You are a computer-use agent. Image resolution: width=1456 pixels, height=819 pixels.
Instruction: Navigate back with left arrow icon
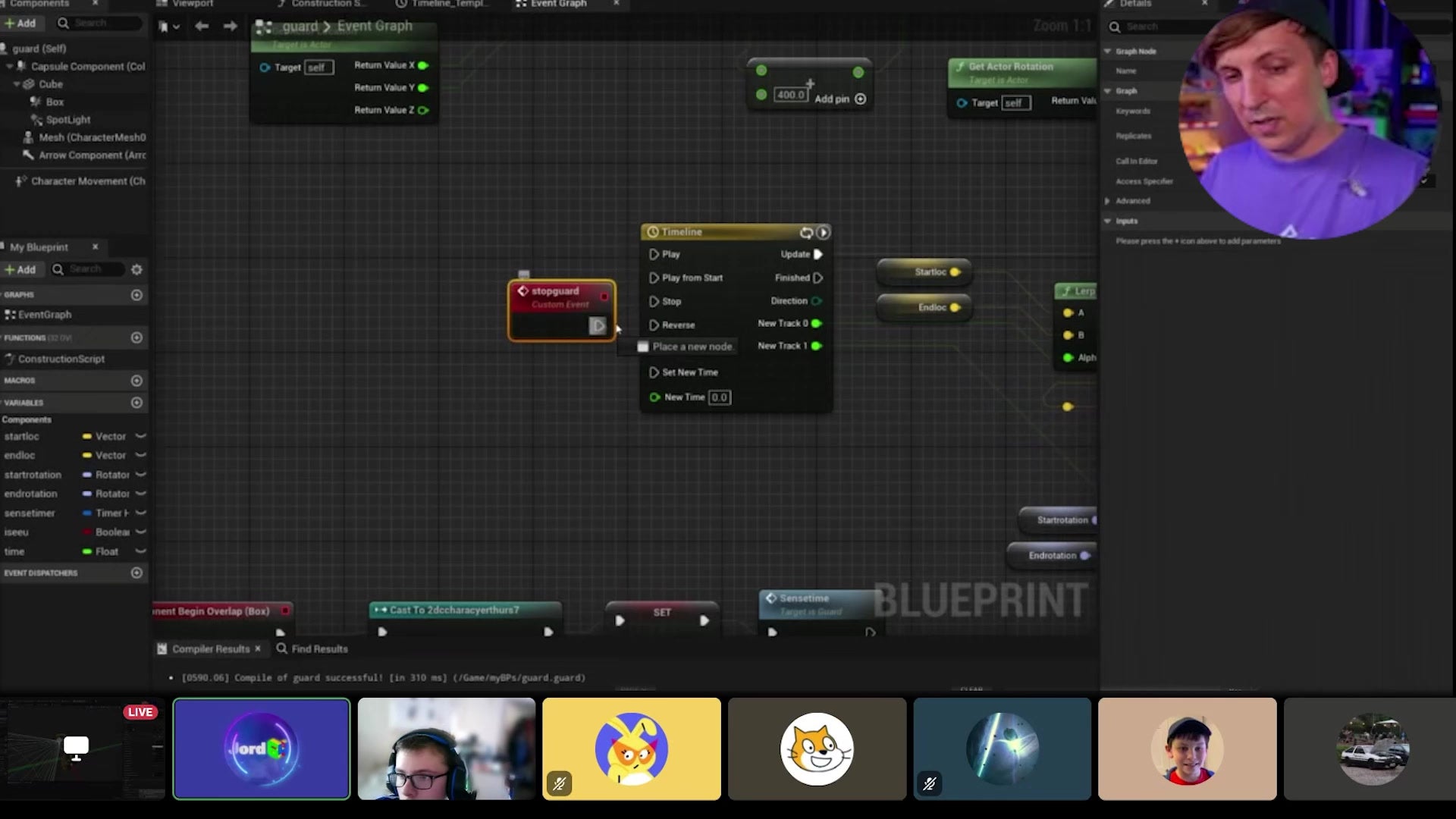202,26
